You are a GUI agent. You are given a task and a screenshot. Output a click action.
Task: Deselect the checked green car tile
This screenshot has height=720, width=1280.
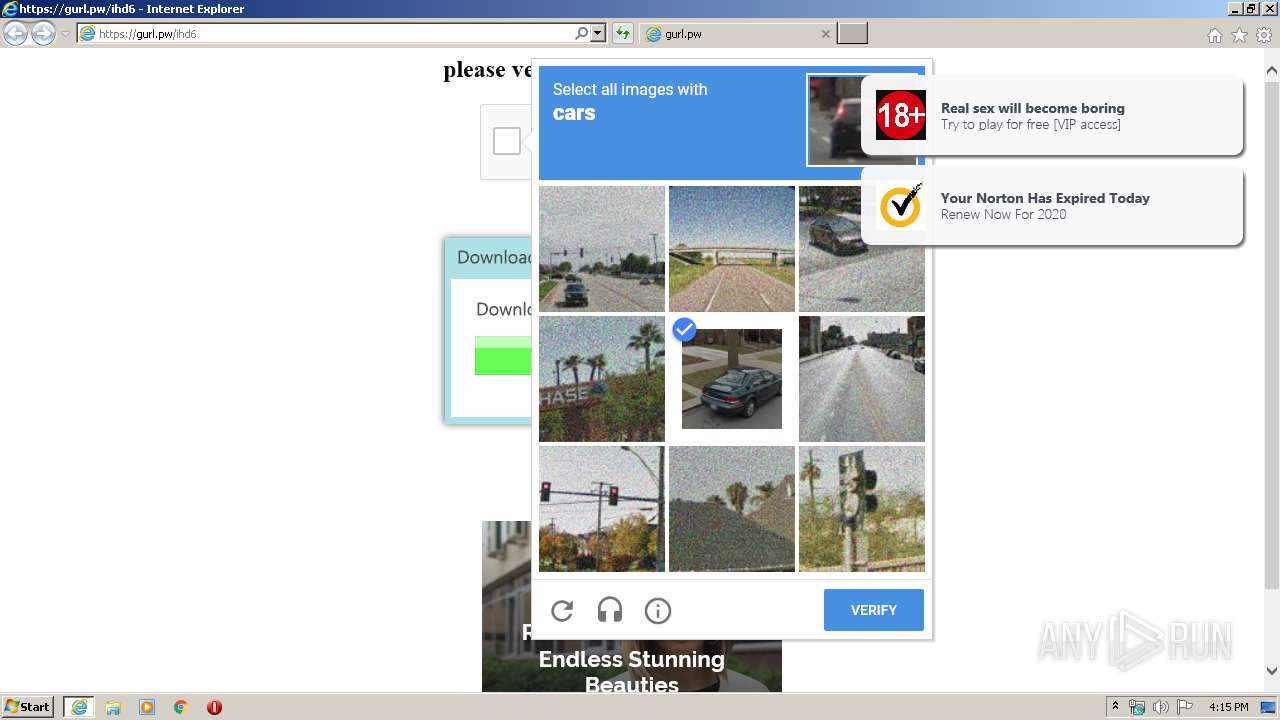[x=732, y=379]
